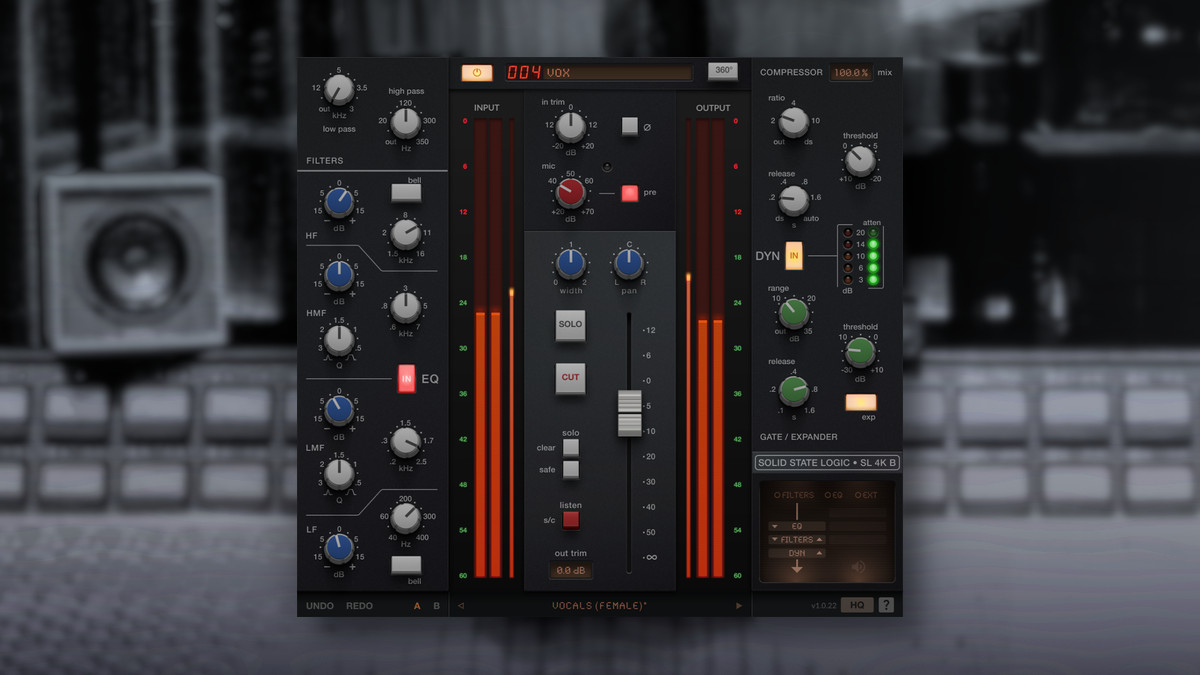This screenshot has height=675, width=1200.
Task: Click the blue pan knob
Action: click(628, 264)
